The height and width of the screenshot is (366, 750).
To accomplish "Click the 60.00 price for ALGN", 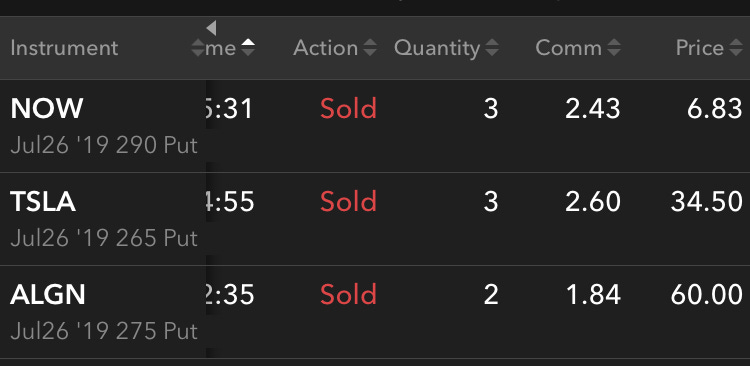I will coord(706,295).
